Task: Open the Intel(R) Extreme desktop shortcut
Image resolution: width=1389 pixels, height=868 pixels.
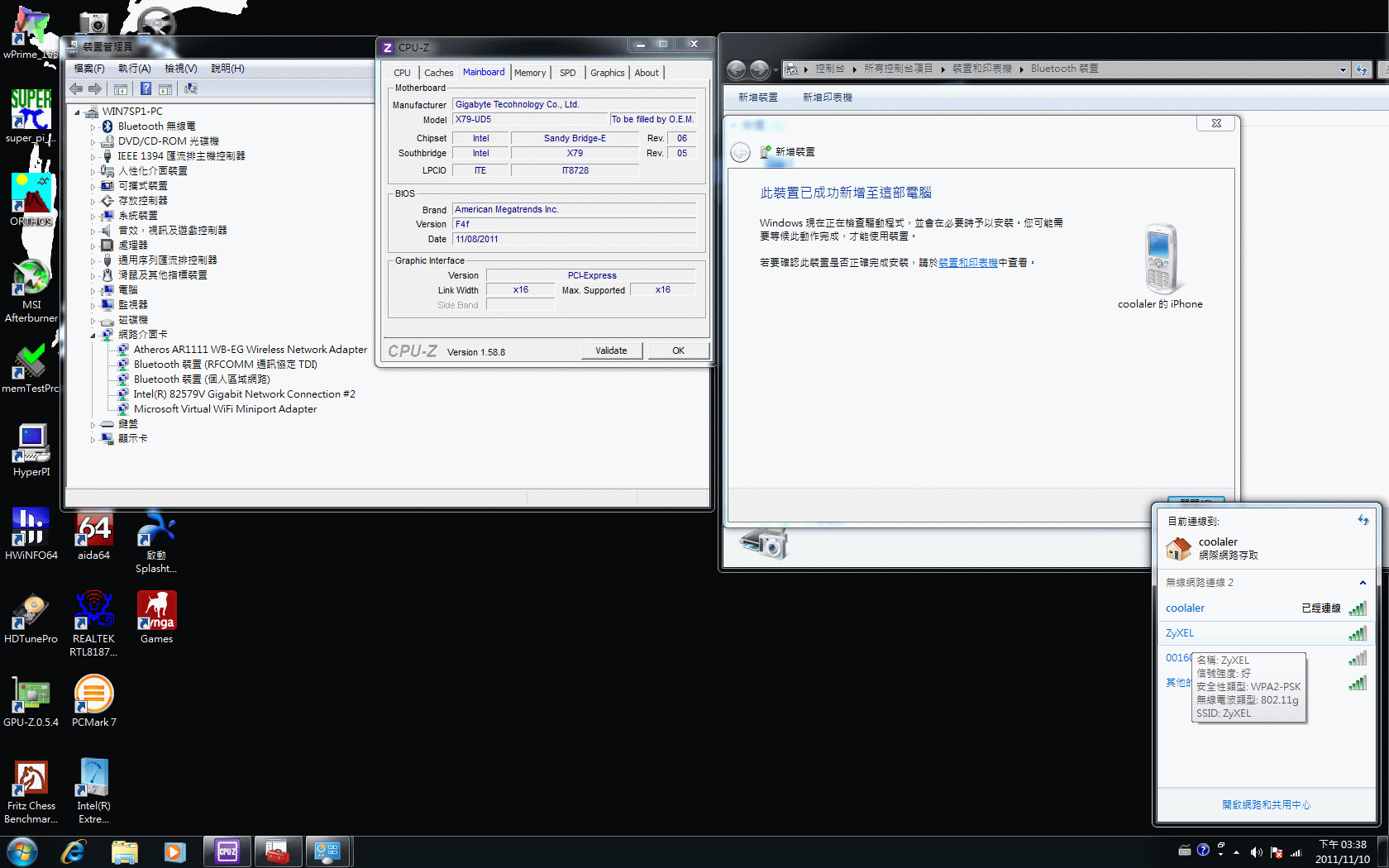Action: [x=93, y=792]
